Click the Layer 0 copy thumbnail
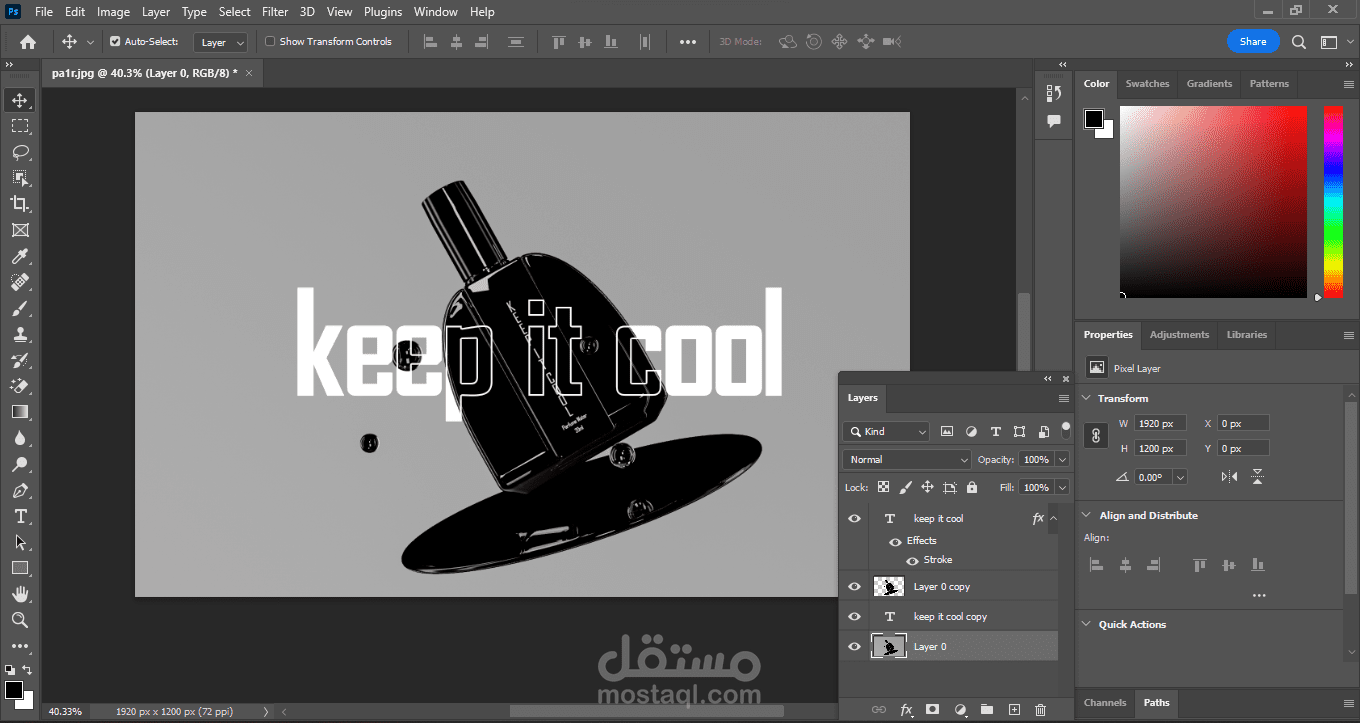1360x723 pixels. (888, 587)
